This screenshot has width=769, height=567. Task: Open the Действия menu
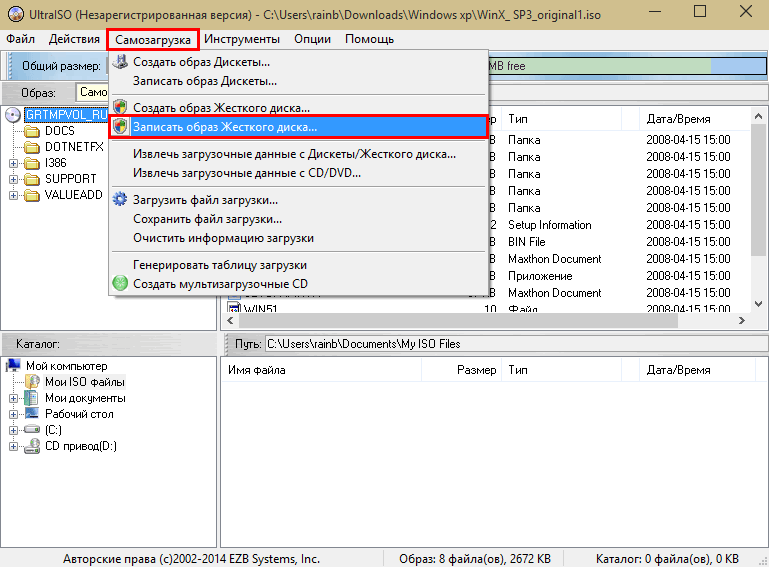coord(74,39)
